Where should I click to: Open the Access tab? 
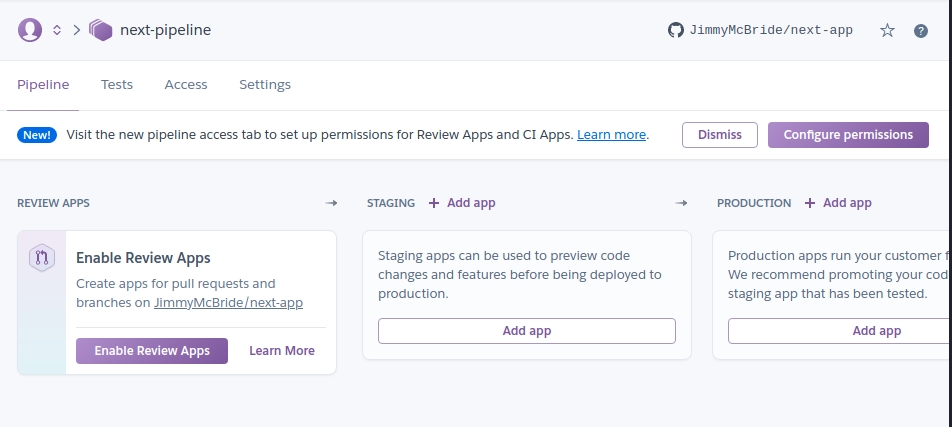(x=186, y=85)
